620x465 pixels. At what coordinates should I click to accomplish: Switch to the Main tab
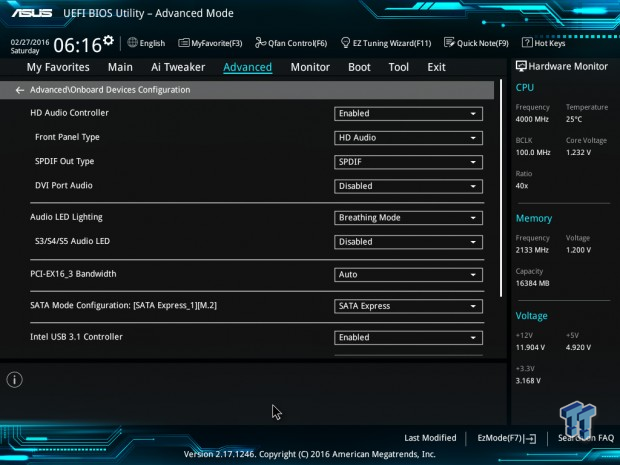pos(120,67)
